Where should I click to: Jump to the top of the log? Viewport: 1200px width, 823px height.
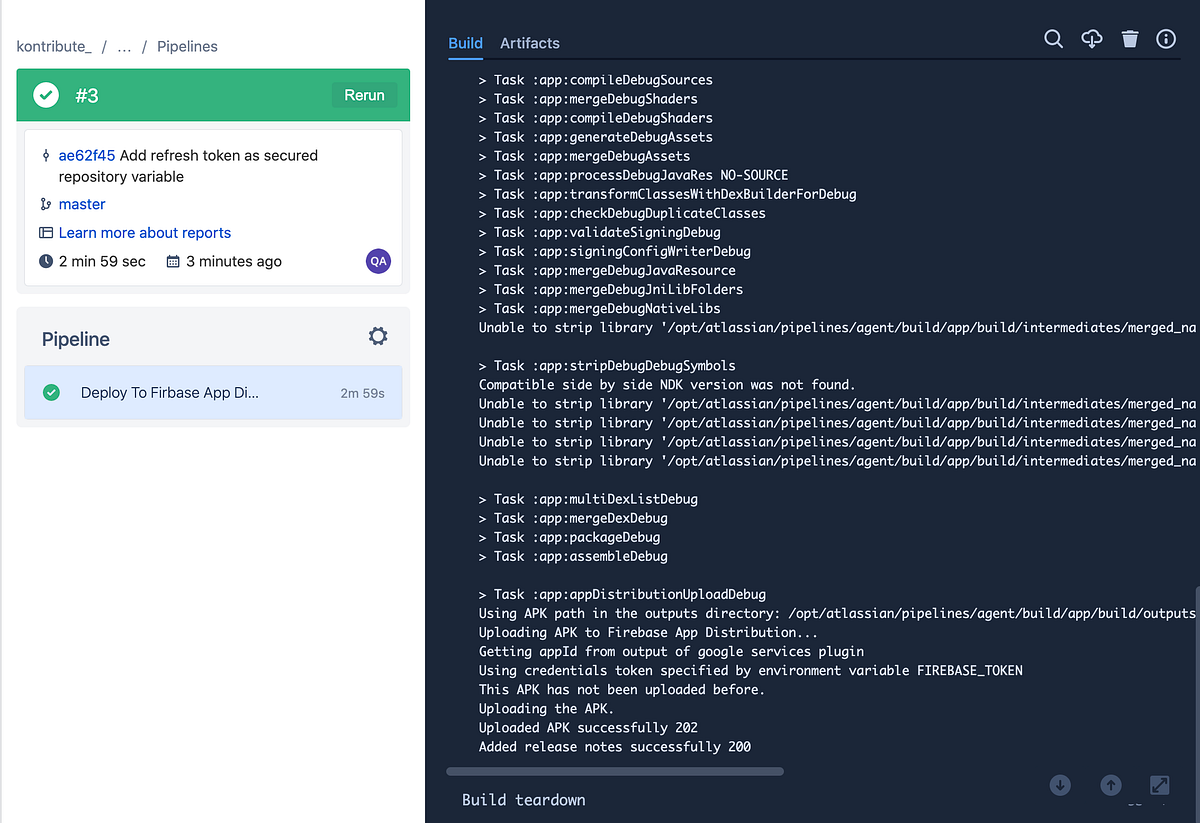(1110, 785)
